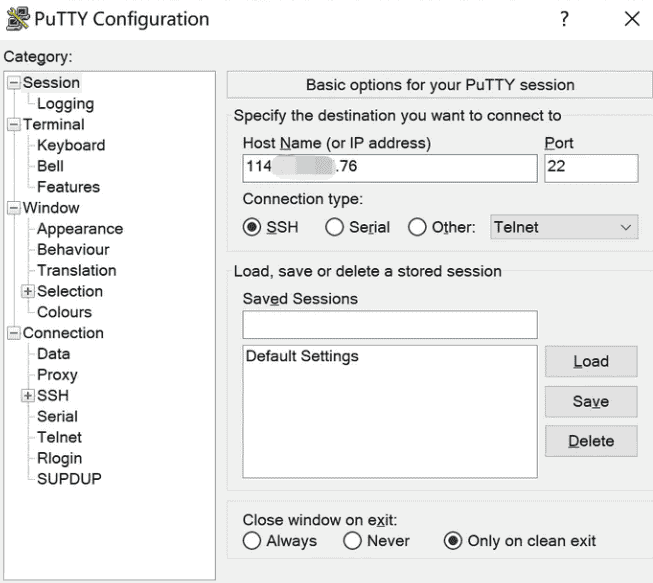Click the Port number field
The height and width of the screenshot is (583, 653).
[x=590, y=167]
